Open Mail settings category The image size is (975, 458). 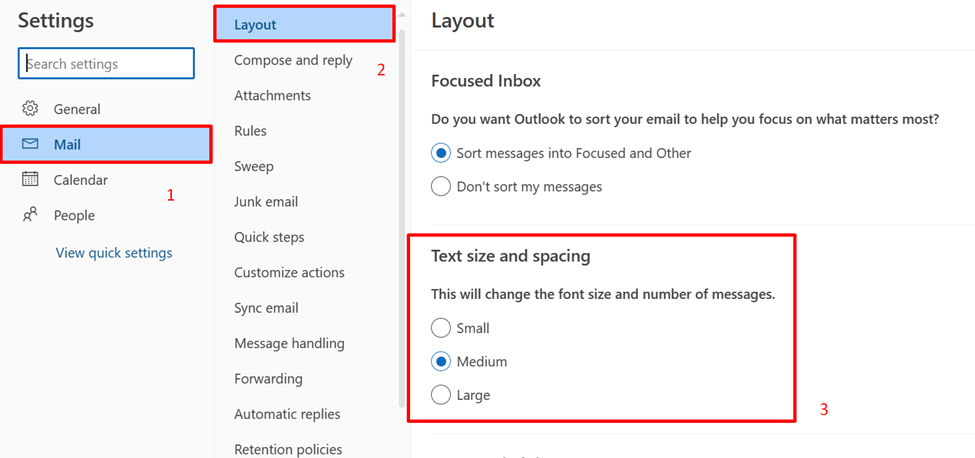point(106,145)
